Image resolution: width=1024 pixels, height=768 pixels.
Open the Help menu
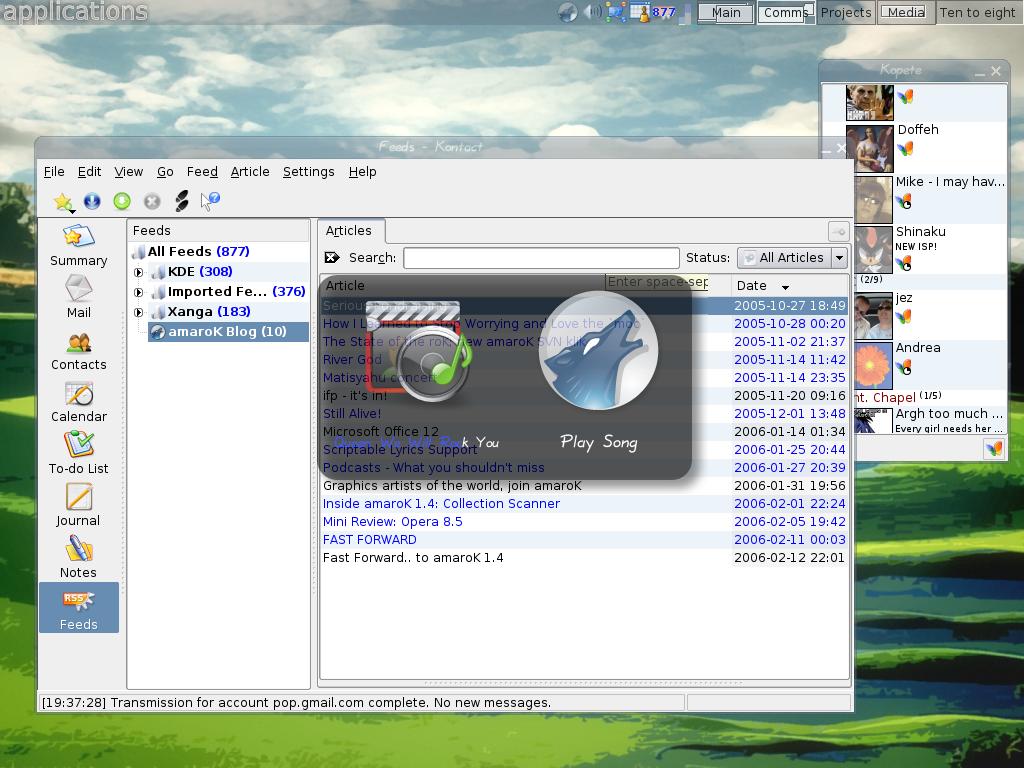point(362,172)
